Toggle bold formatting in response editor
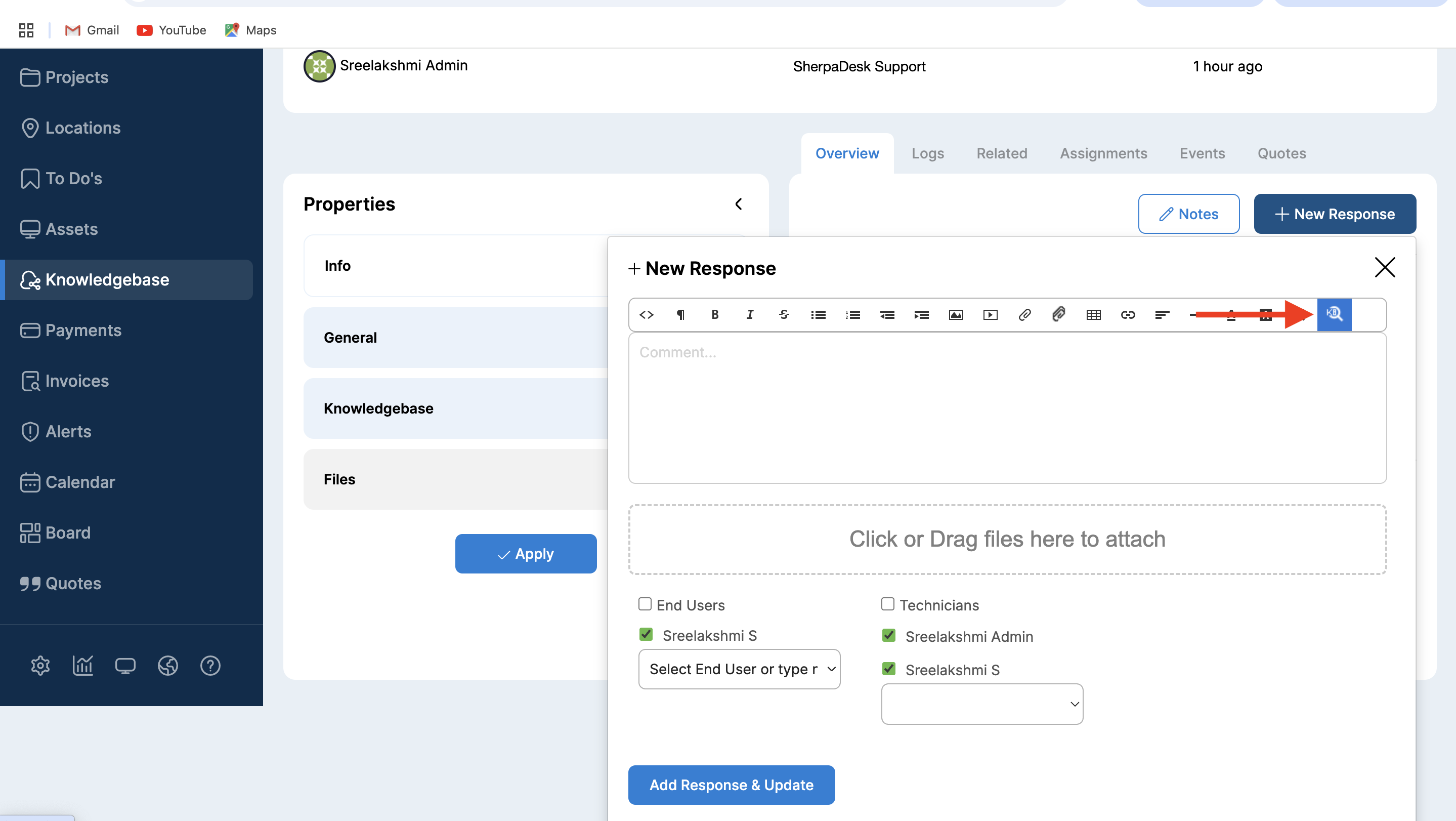 tap(715, 314)
